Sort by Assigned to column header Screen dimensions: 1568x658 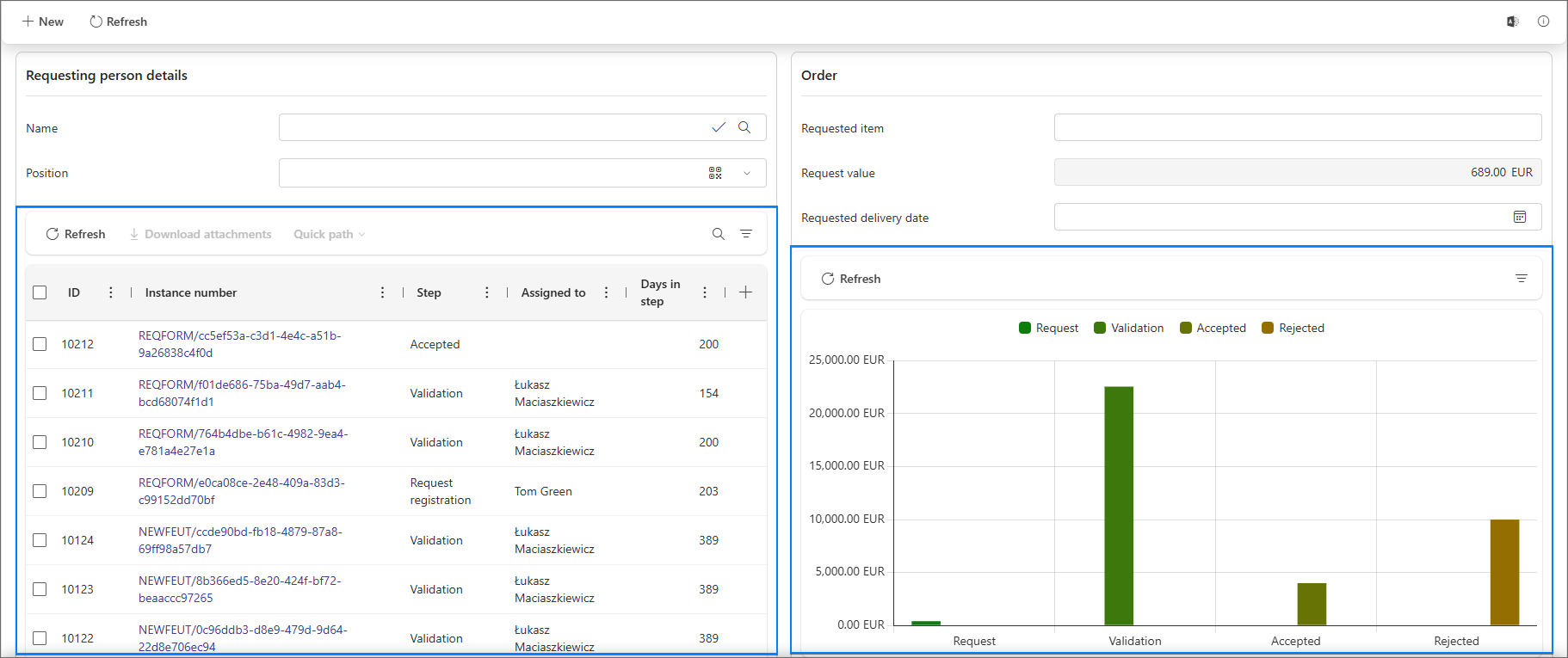[553, 292]
